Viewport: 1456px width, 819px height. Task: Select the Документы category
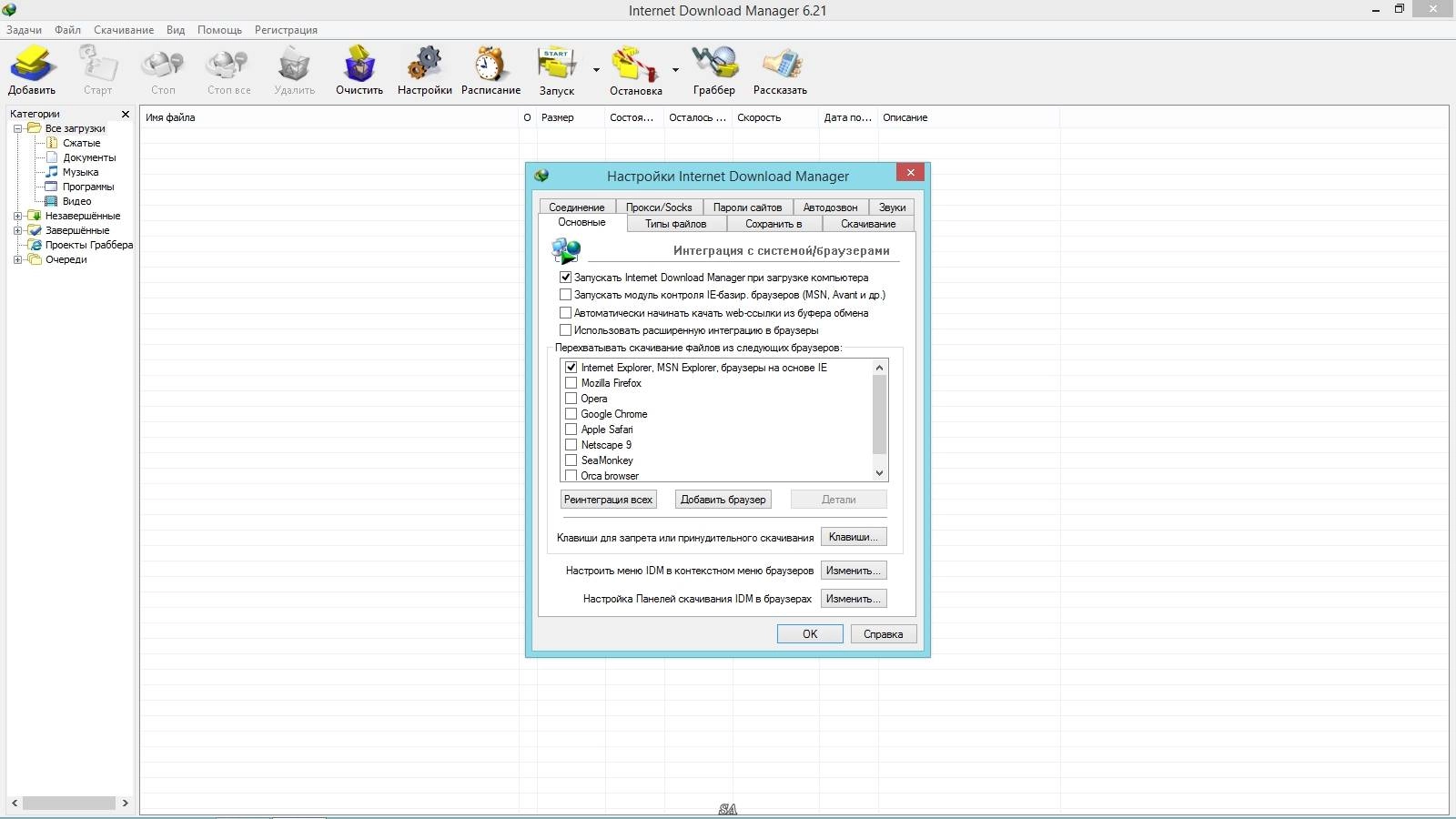click(89, 157)
